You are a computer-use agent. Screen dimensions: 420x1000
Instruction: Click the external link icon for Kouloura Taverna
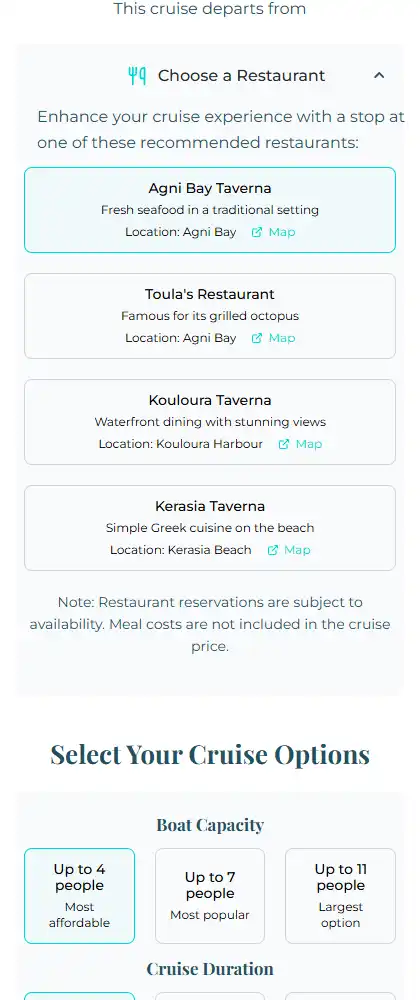point(284,444)
